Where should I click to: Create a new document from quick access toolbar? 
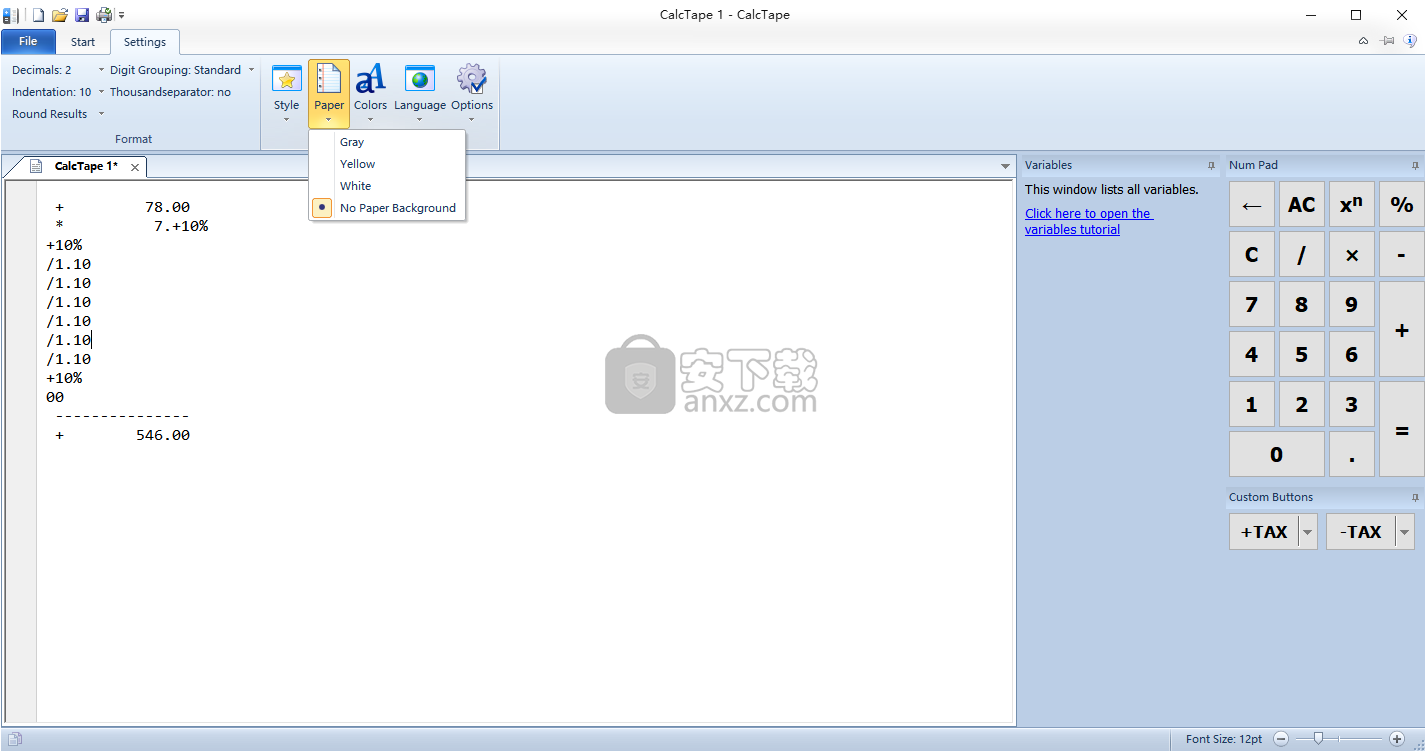pos(38,15)
